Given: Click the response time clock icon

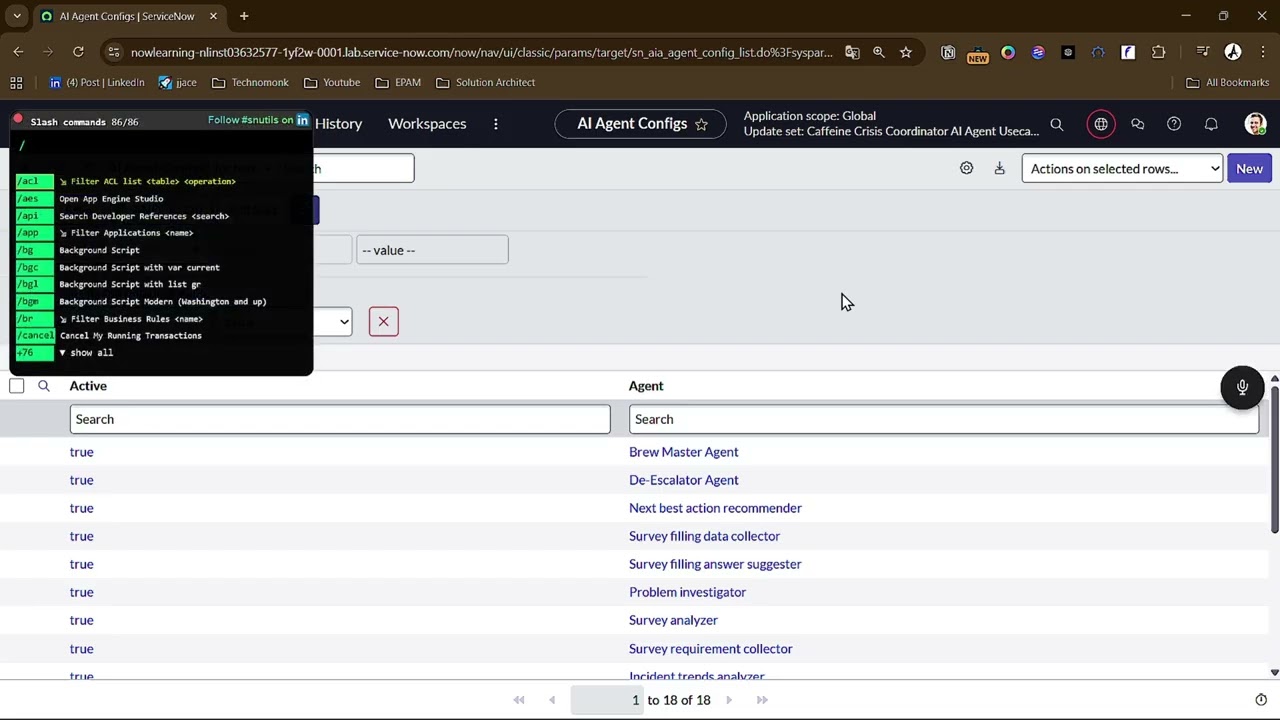Looking at the screenshot, I should click(1261, 700).
